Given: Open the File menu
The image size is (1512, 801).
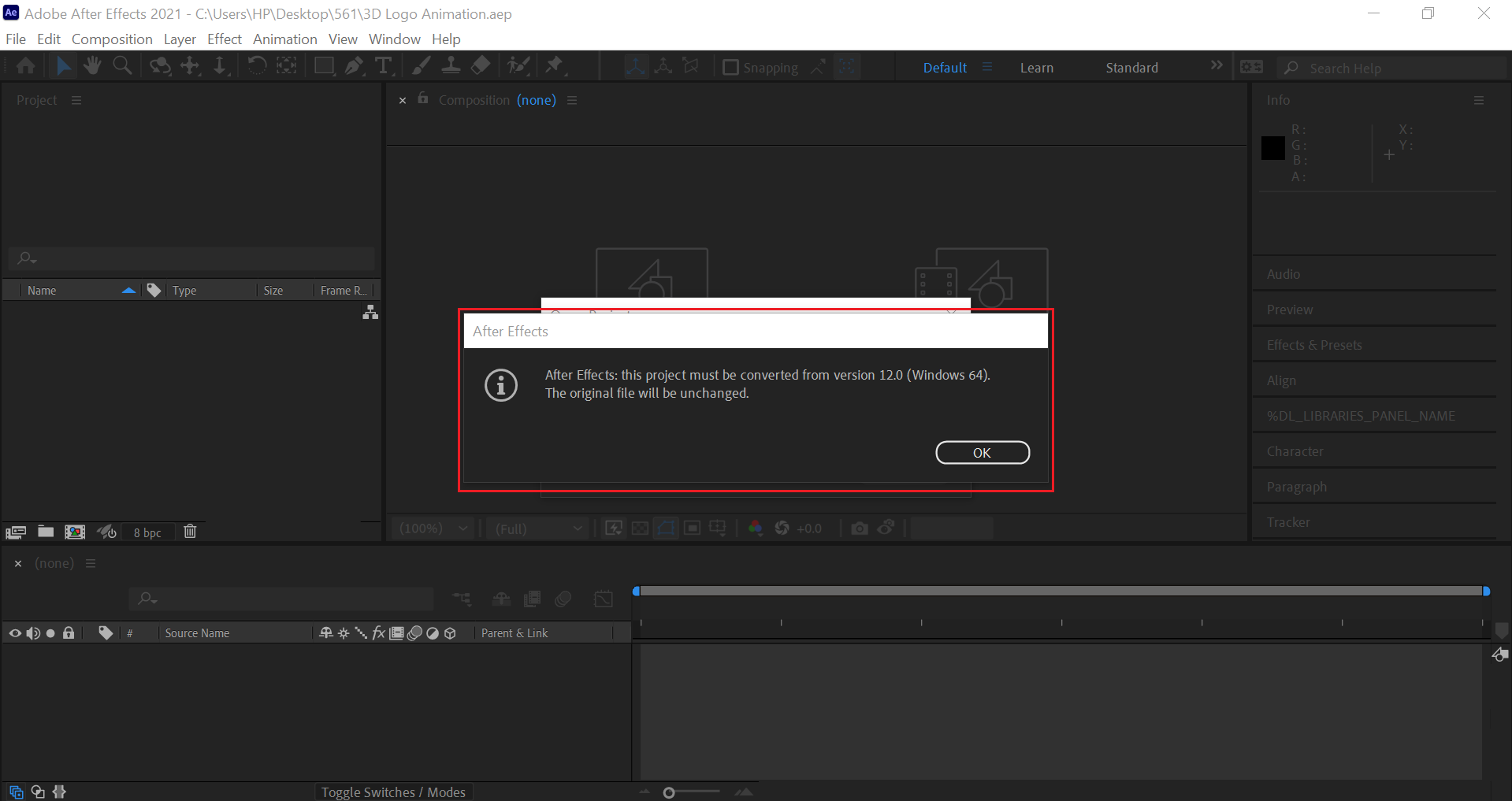Looking at the screenshot, I should (x=16, y=39).
